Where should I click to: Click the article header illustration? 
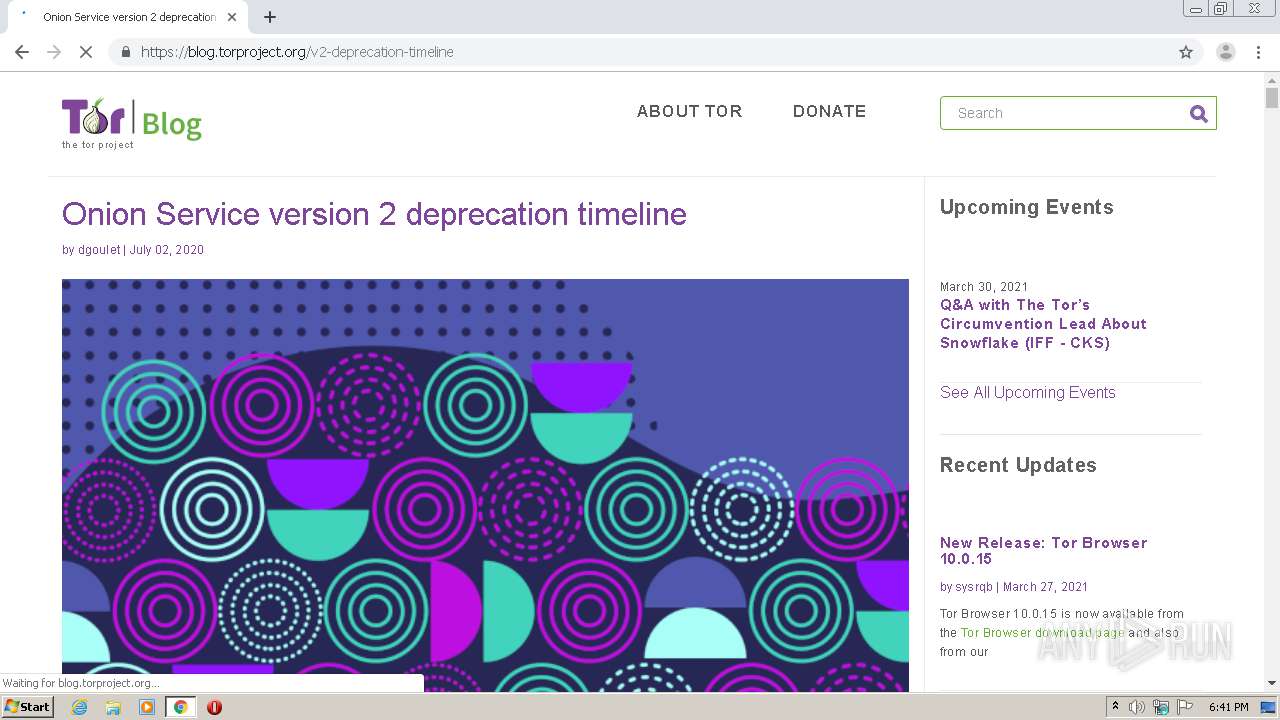(x=485, y=485)
